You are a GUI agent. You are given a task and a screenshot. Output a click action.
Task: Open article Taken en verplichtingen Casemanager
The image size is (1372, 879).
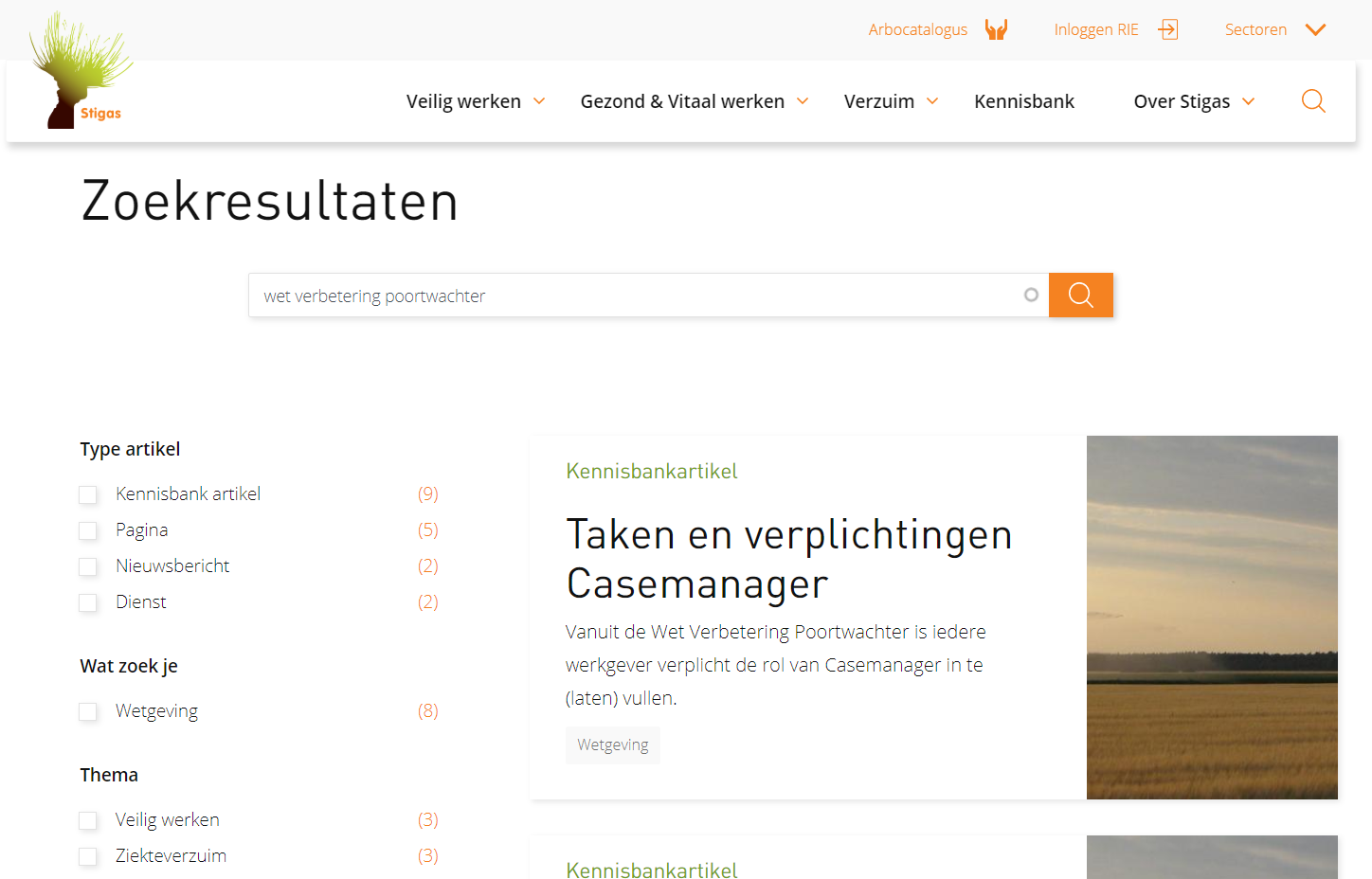(x=789, y=559)
